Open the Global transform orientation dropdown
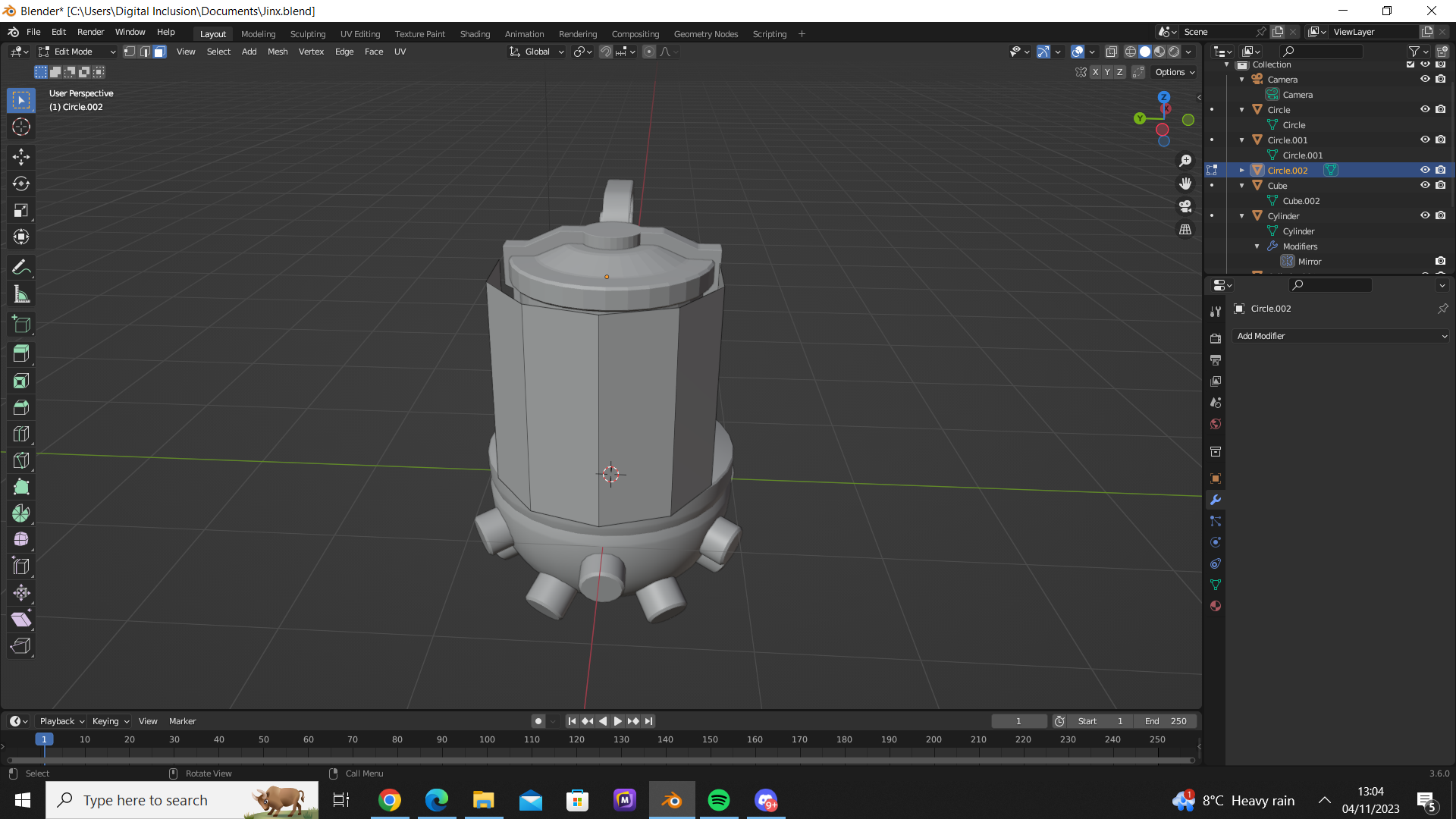Screen dimensions: 1456x819 (536, 52)
